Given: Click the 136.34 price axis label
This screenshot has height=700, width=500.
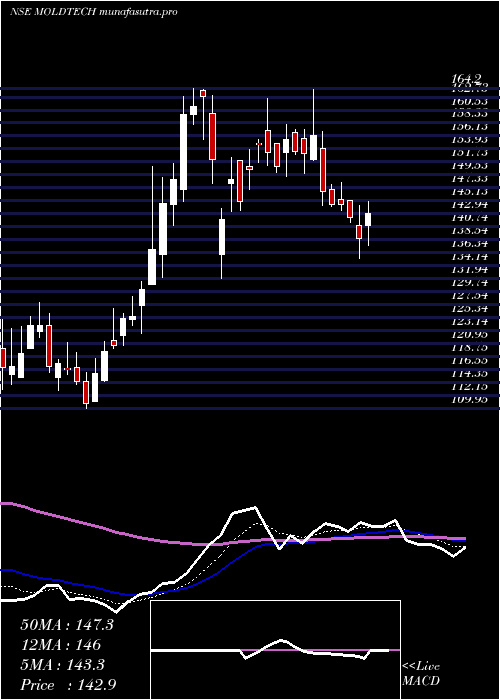Looking at the screenshot, I should 469,244.
